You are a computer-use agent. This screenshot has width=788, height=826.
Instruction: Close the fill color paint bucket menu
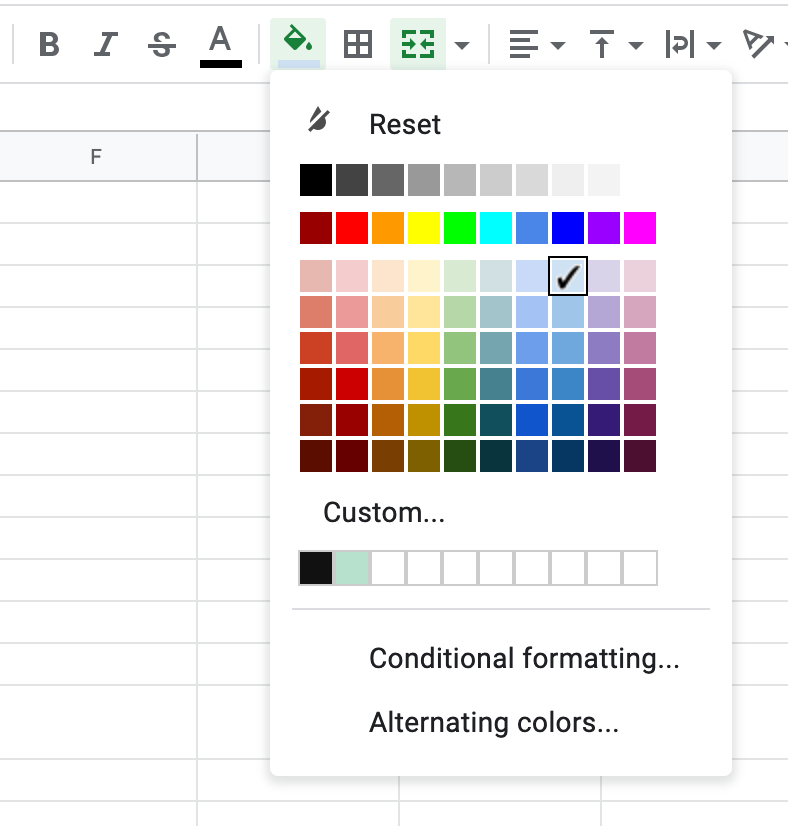point(298,44)
